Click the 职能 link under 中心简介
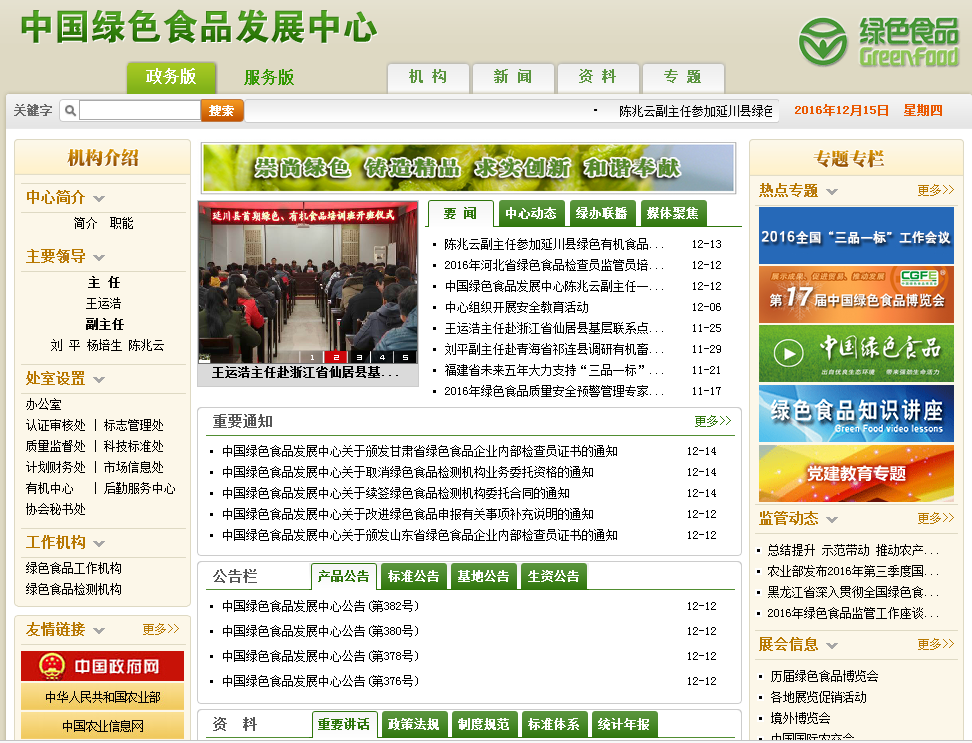Viewport: 972px width, 743px height. 122,224
